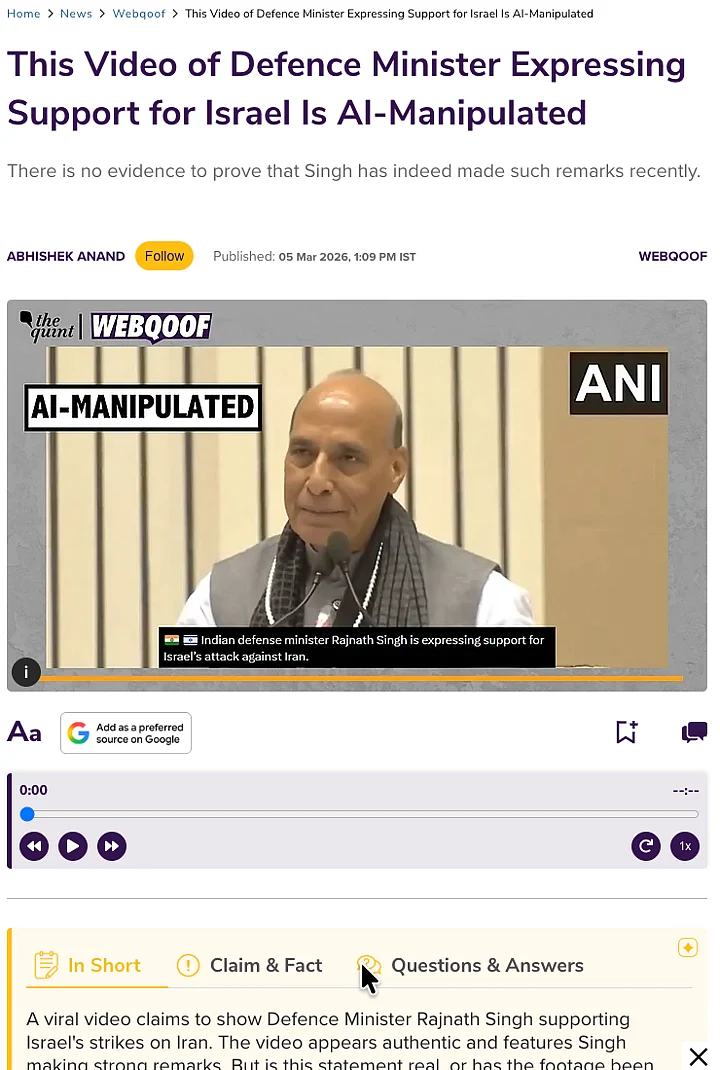
Task: Add as a preferred source on Google
Action: click(126, 733)
